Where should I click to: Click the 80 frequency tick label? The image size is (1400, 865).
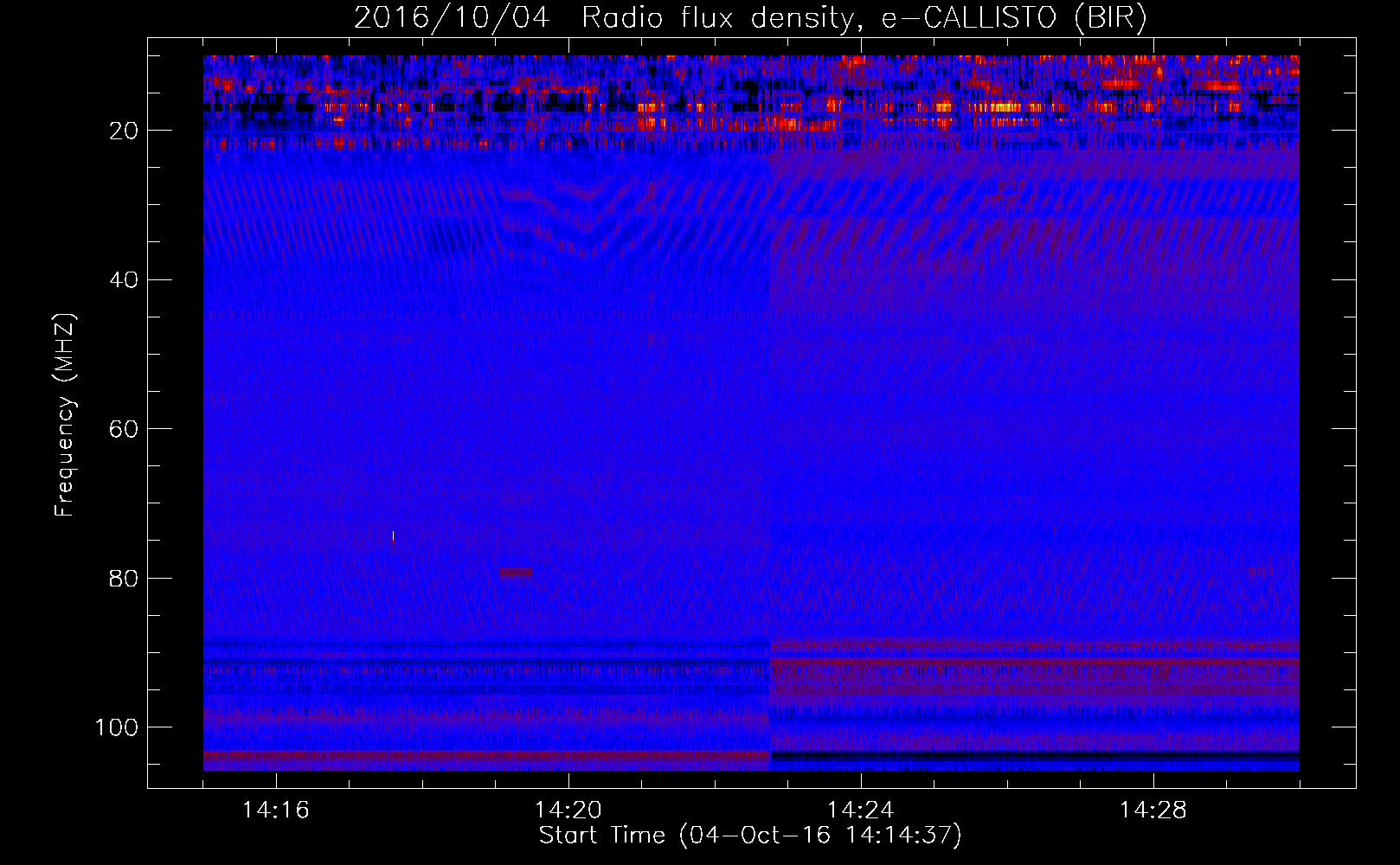coord(124,579)
